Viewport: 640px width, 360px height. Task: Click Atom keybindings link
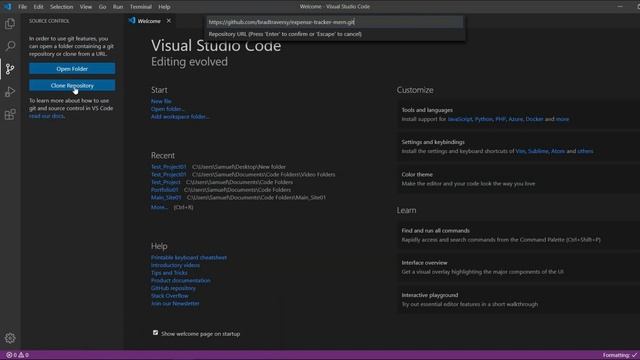pos(558,151)
